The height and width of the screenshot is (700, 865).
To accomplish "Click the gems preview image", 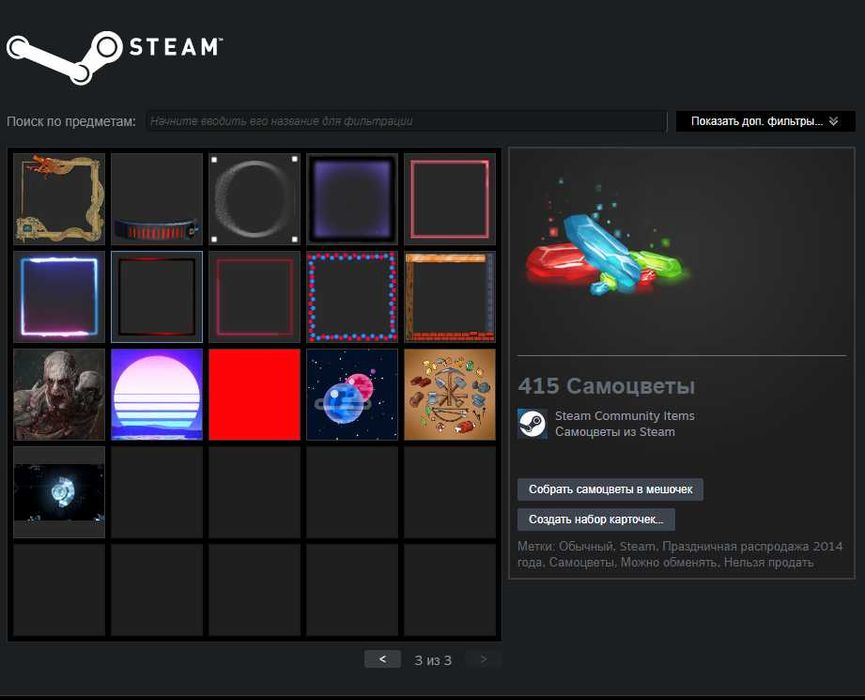I will pyautogui.click(x=607, y=237).
